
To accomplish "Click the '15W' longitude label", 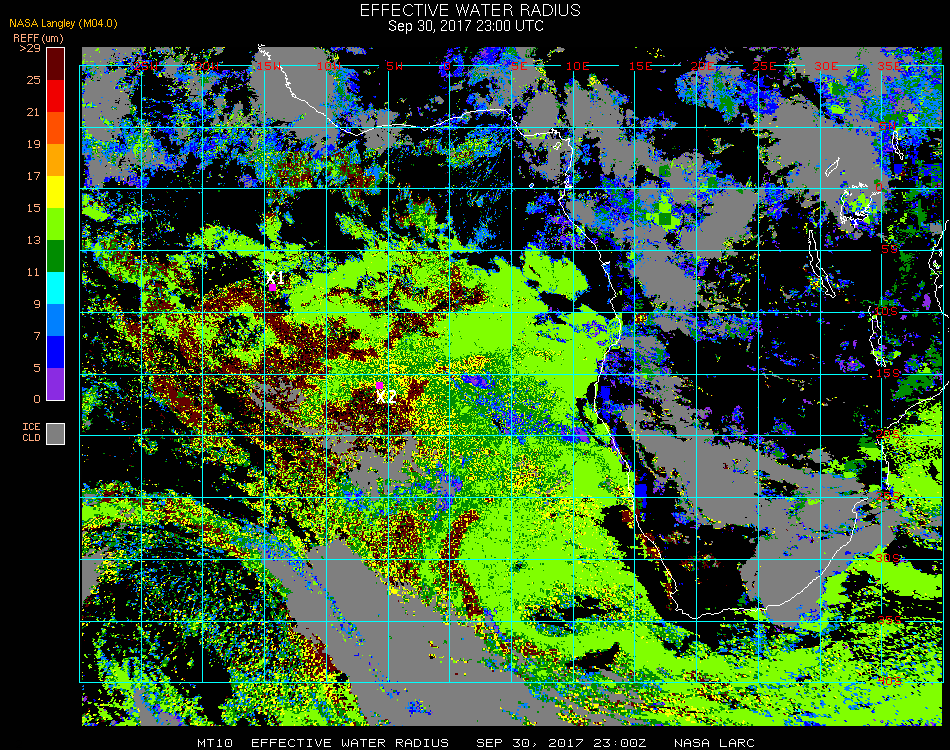I will [x=268, y=66].
